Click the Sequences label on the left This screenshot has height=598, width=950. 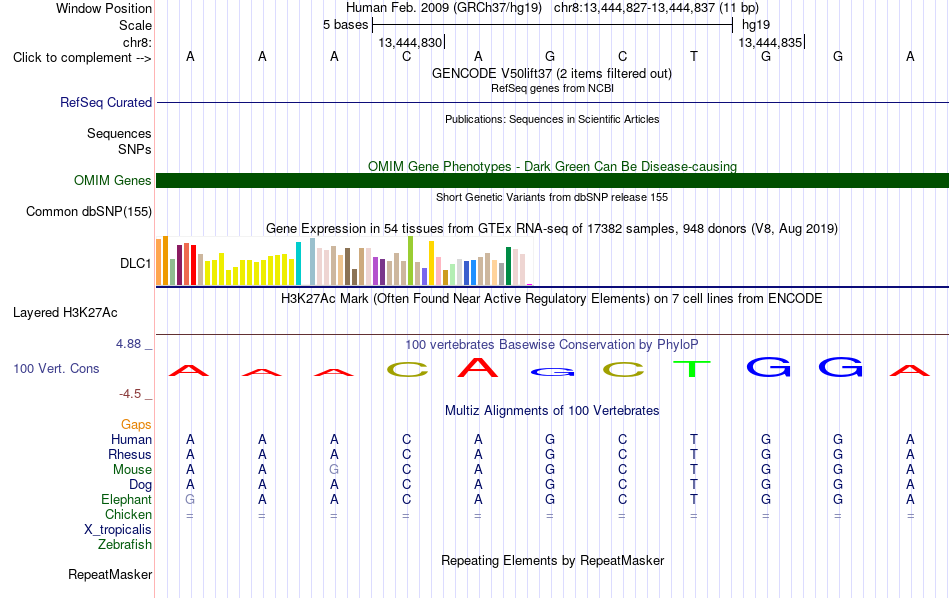point(119,133)
